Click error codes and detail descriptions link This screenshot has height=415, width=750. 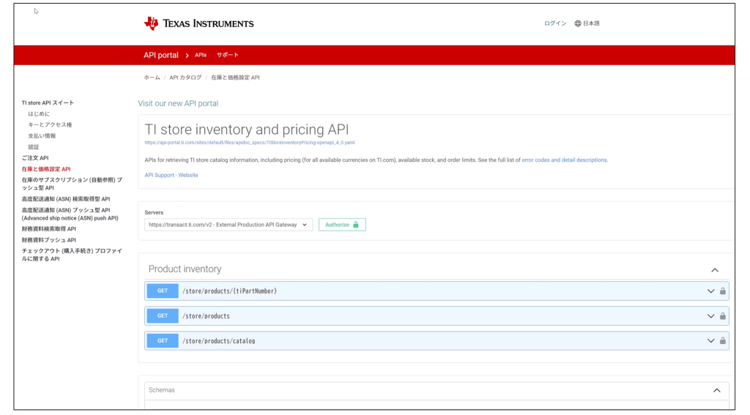[x=564, y=160]
